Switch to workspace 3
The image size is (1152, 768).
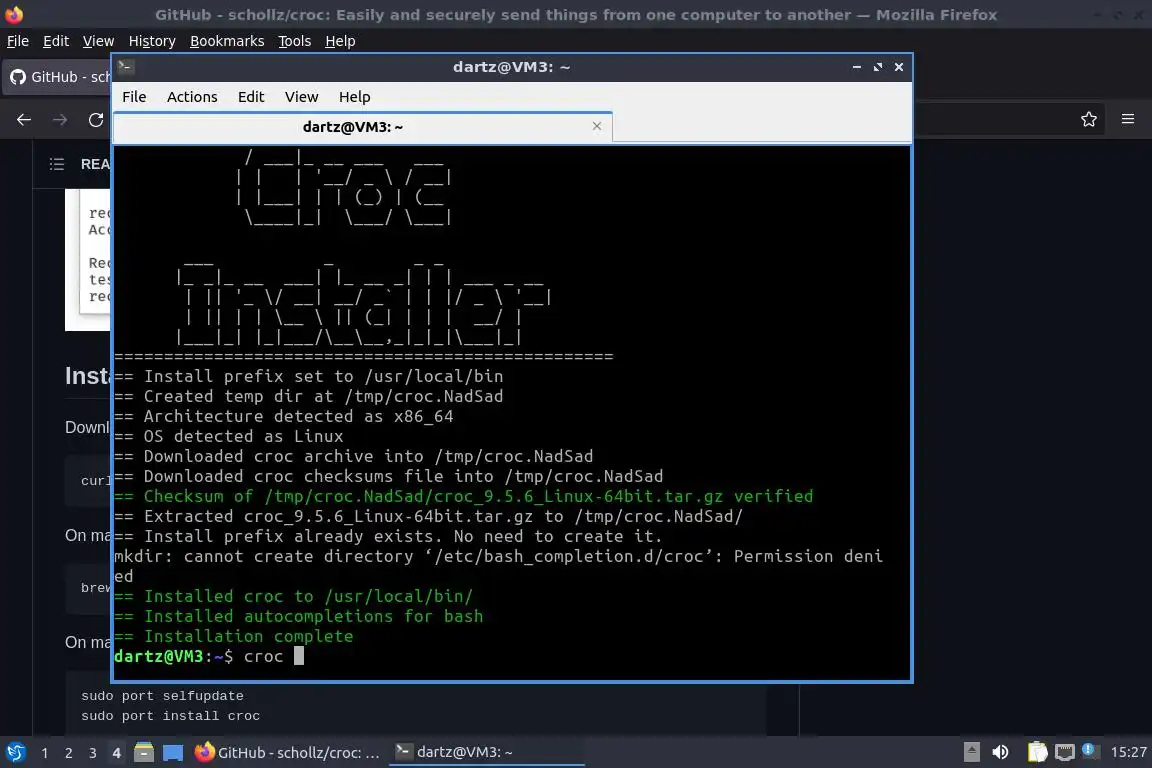click(93, 753)
